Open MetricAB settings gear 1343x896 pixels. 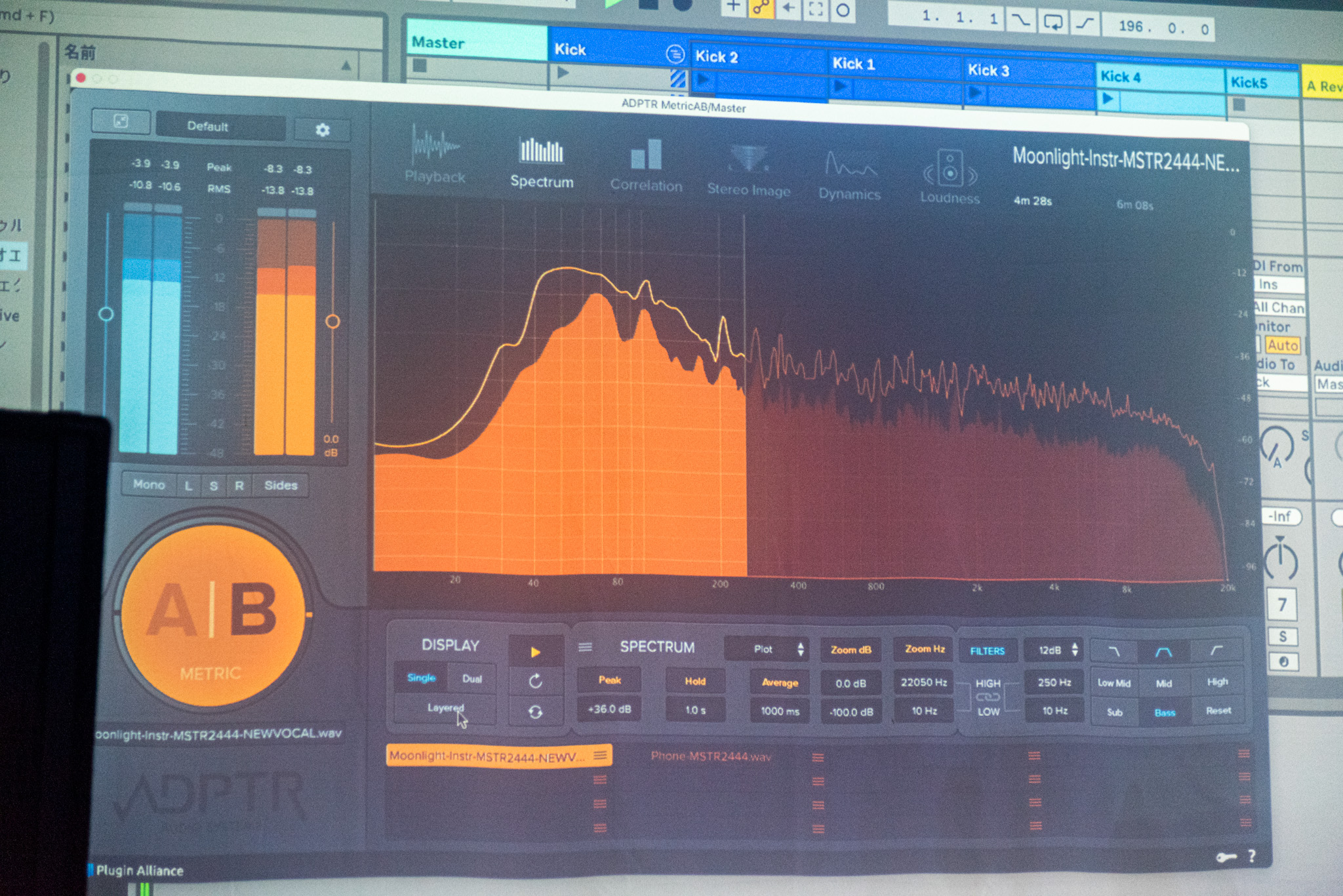[322, 130]
